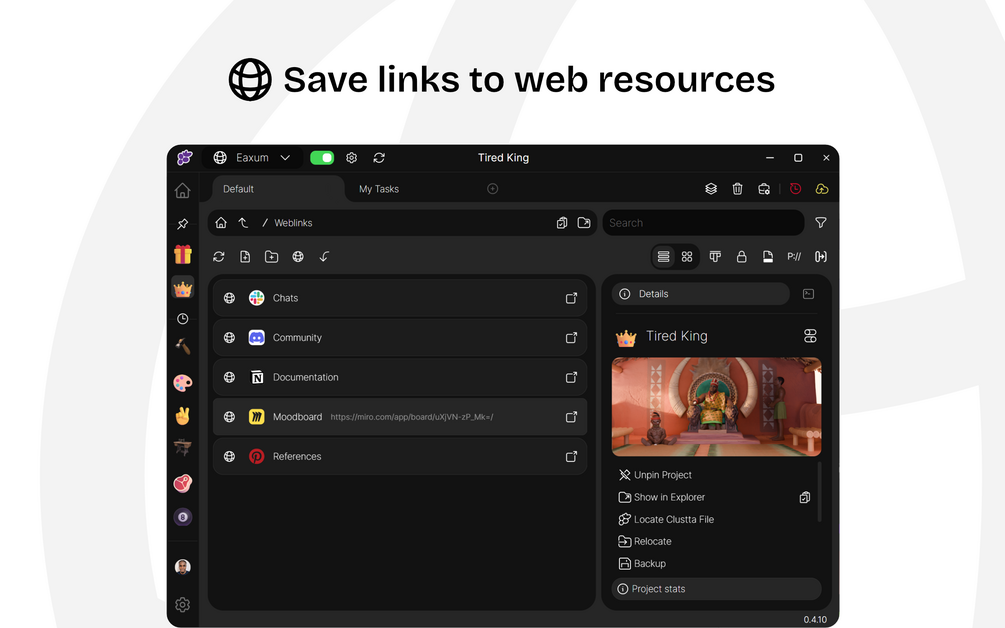Screen dimensions: 1005x628
Task: Toggle the file document icon in toolbar
Action: point(768,256)
